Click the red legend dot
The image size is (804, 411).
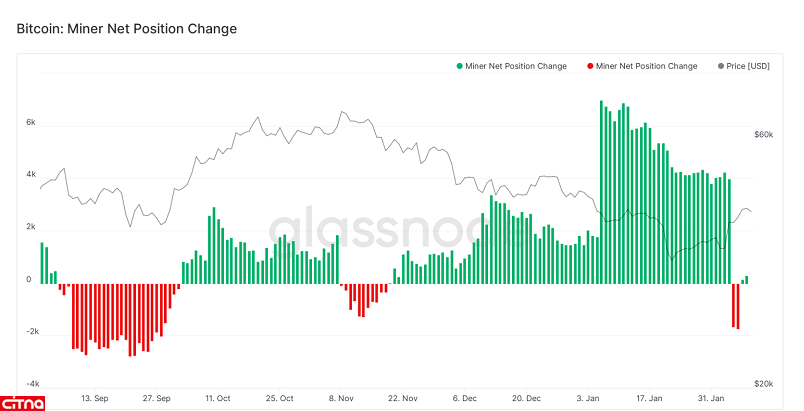pyautogui.click(x=587, y=66)
